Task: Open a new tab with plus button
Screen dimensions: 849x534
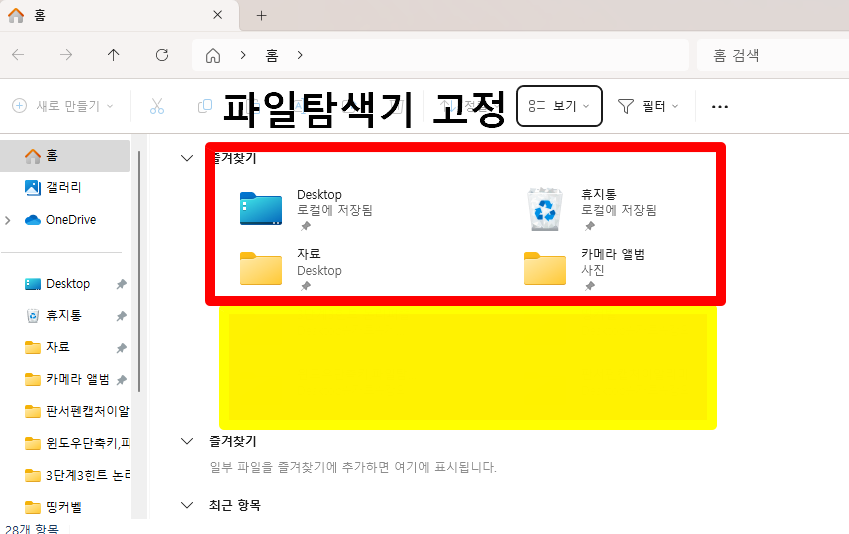Action: tap(262, 15)
